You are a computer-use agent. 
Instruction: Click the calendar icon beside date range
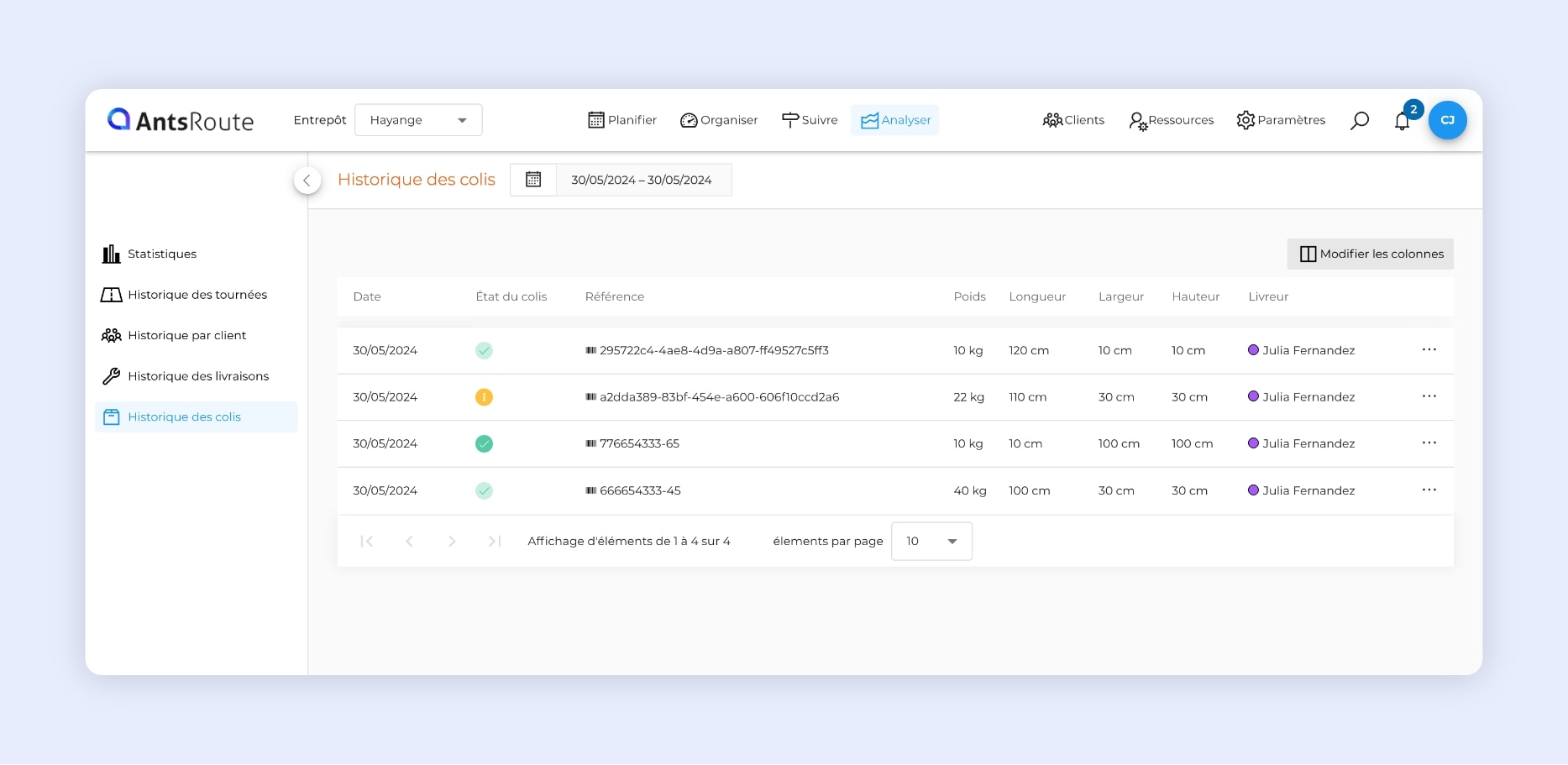click(533, 180)
